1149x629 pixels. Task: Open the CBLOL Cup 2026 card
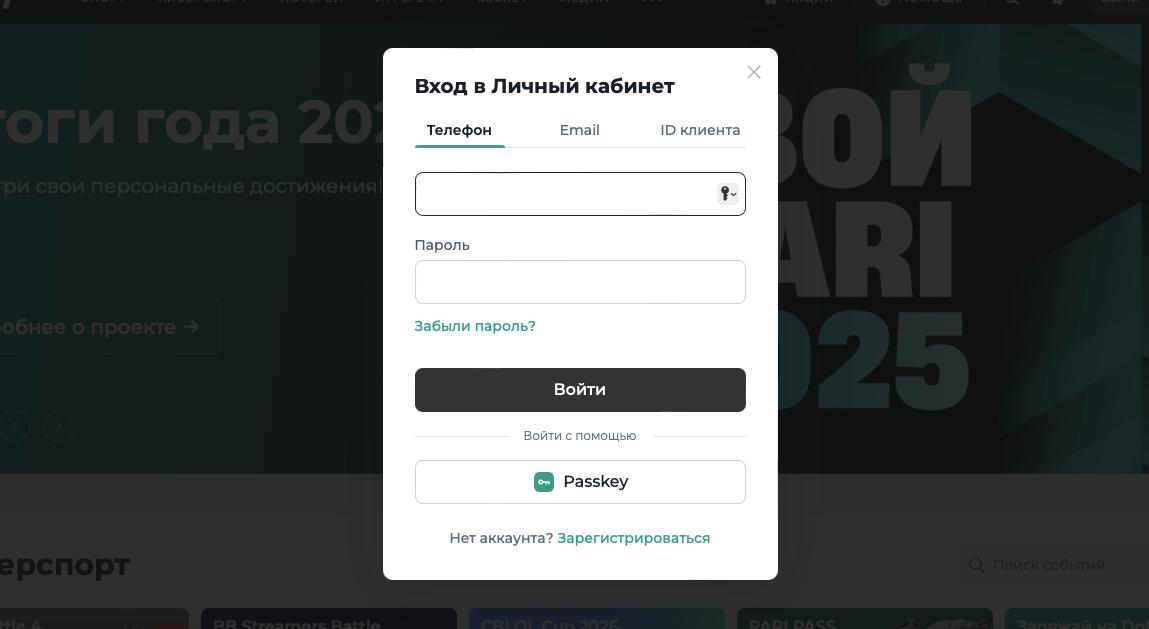point(596,620)
